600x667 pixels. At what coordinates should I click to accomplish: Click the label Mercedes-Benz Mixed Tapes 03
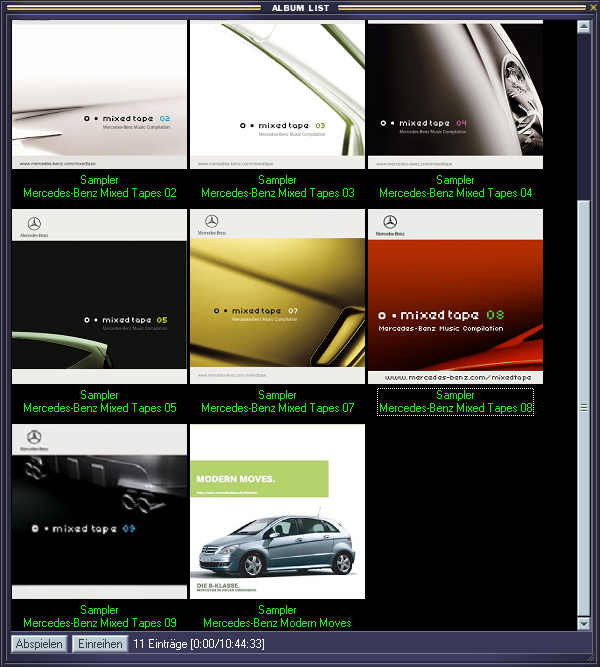tap(278, 193)
